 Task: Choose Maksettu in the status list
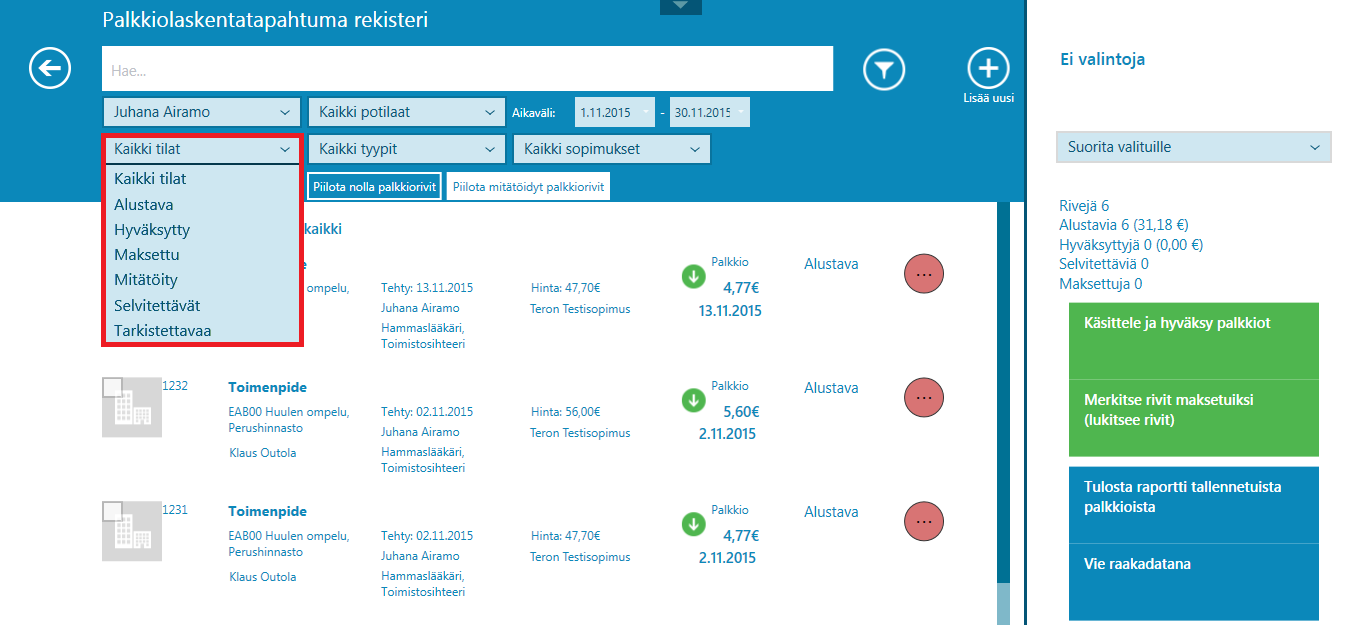147,255
